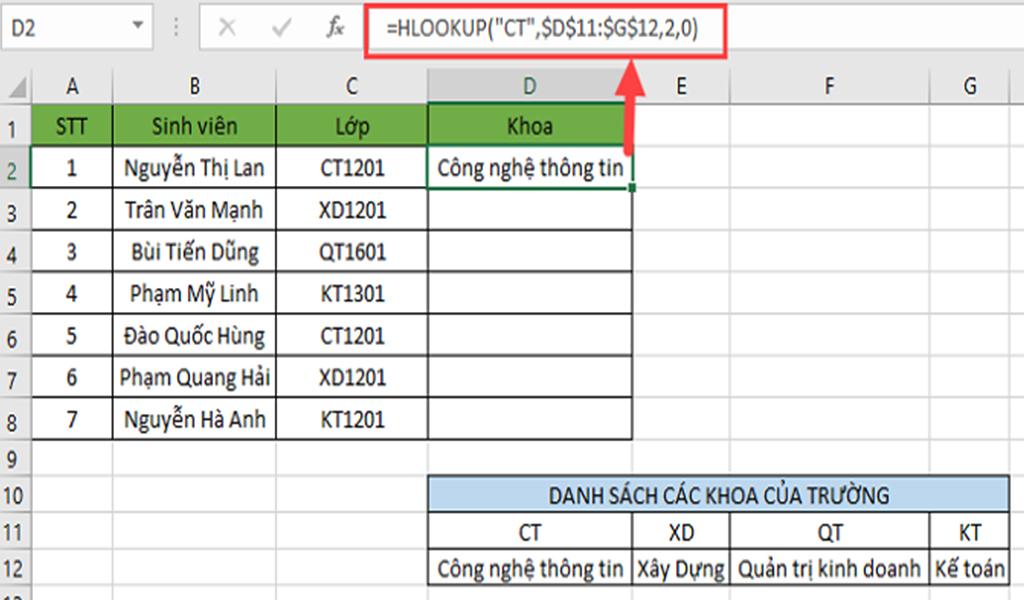Select cell with Trần Văn Mạnh
Image resolution: width=1024 pixels, height=600 pixels.
pyautogui.click(x=195, y=210)
